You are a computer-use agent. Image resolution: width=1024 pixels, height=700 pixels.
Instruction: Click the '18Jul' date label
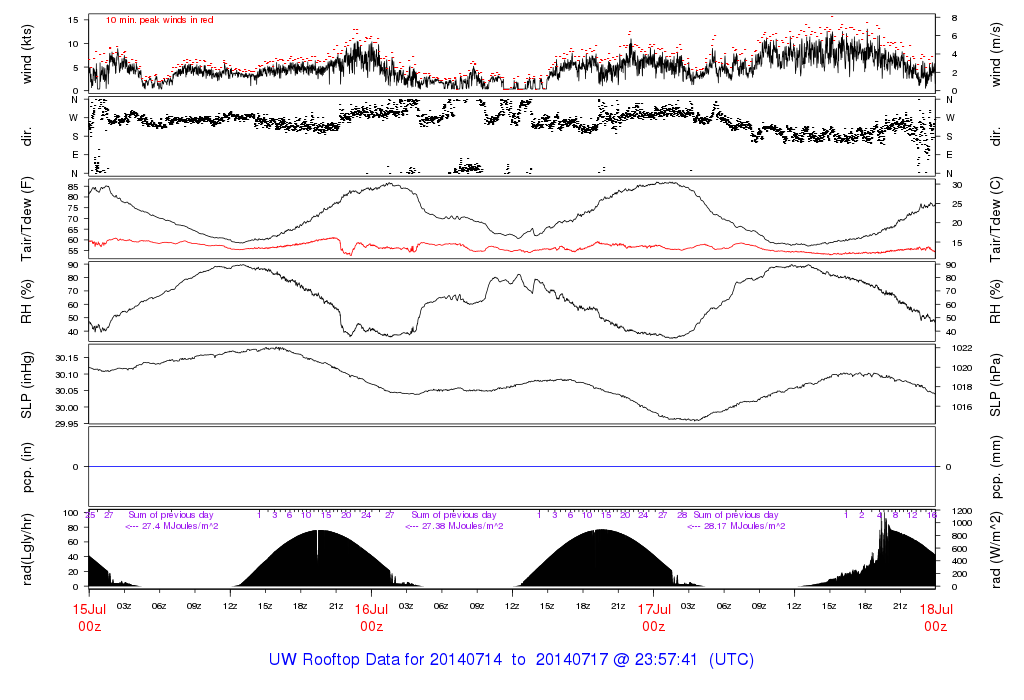point(936,609)
